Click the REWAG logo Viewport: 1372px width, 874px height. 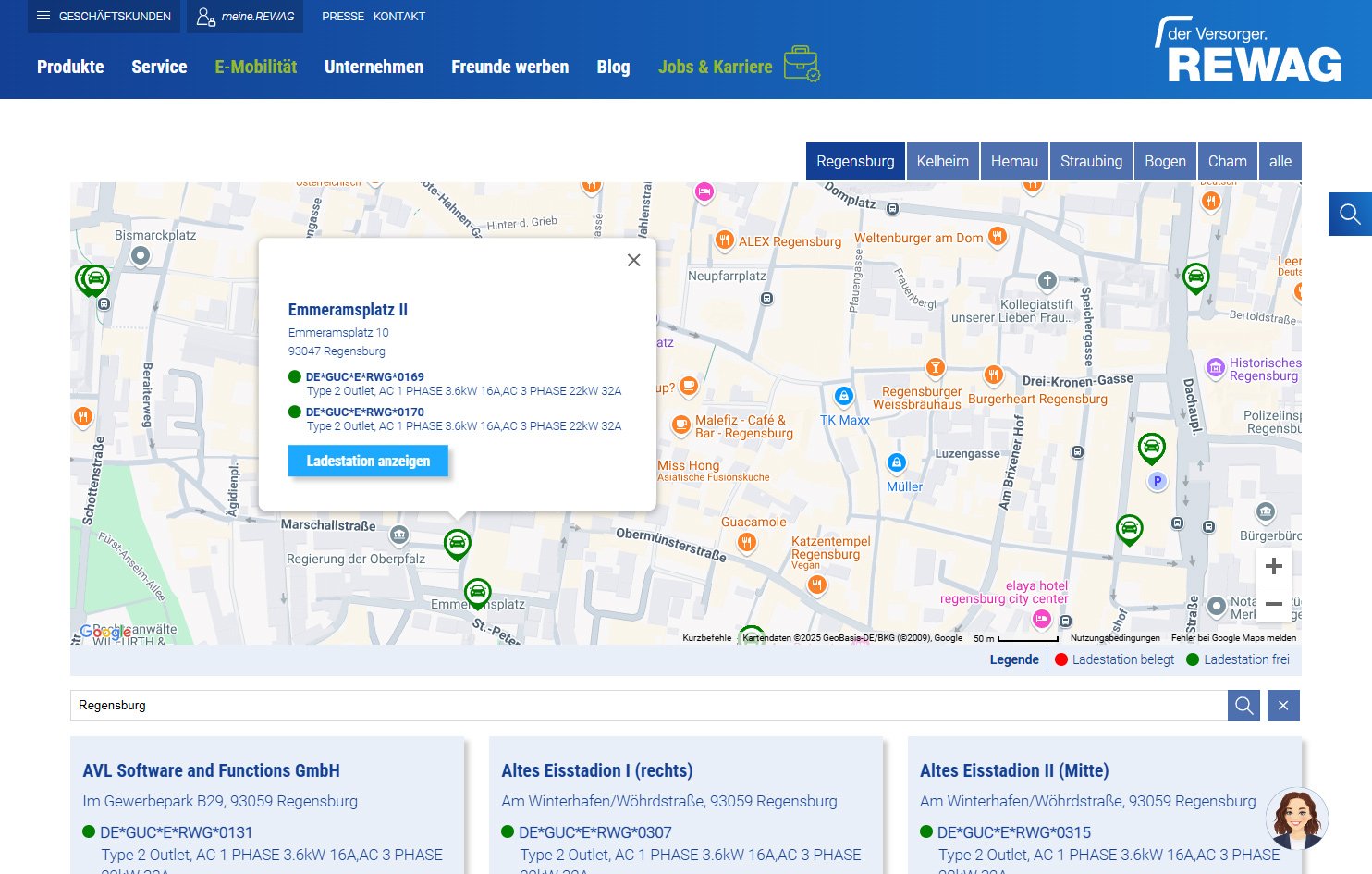1248,51
